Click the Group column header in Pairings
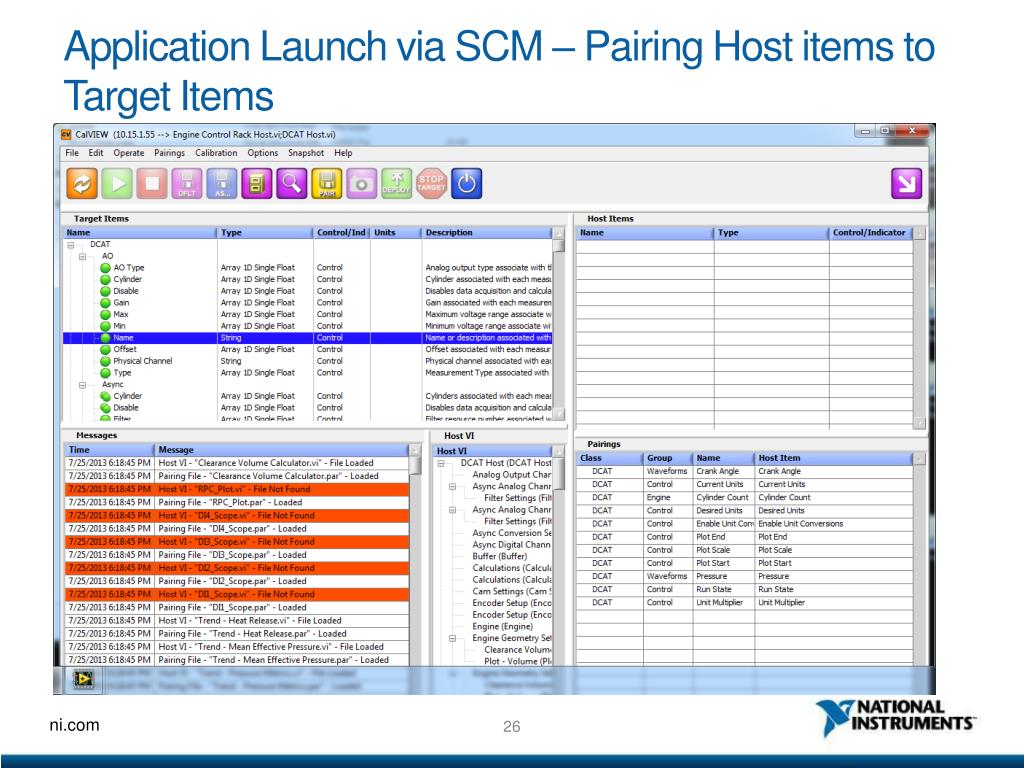 (x=667, y=458)
